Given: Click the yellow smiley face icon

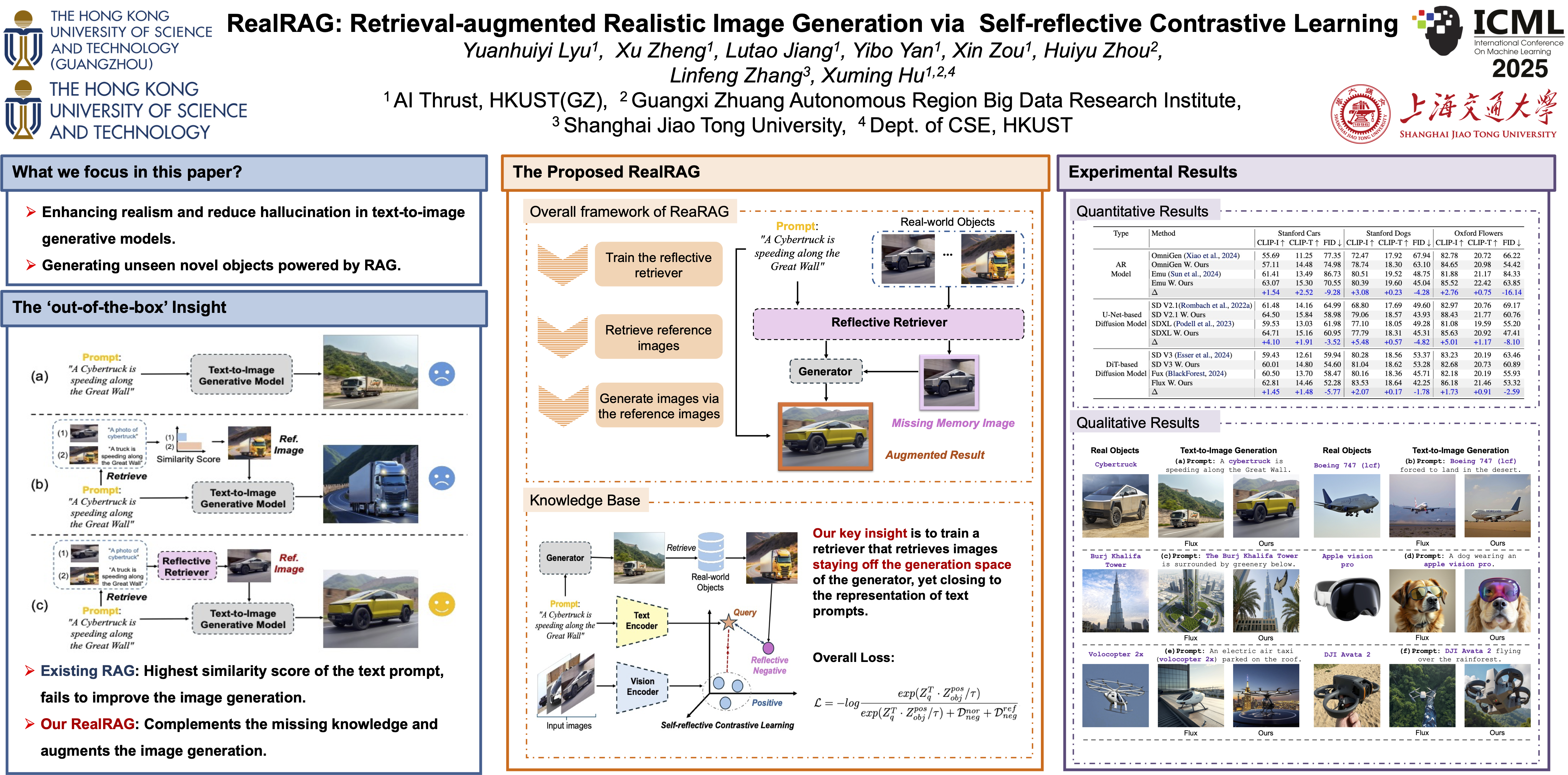Looking at the screenshot, I should 441,604.
